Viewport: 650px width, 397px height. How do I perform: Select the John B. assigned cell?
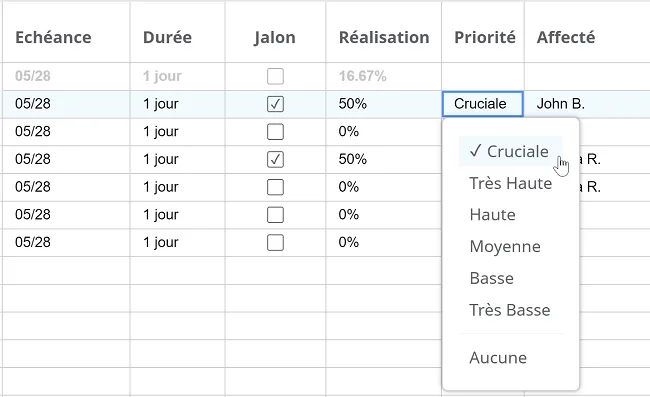587,104
